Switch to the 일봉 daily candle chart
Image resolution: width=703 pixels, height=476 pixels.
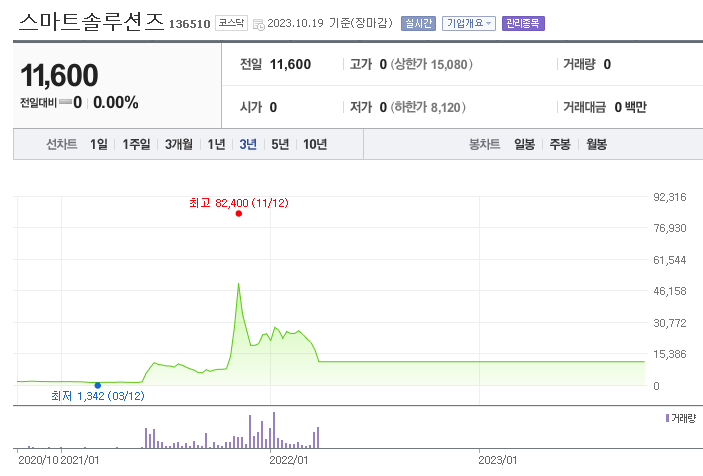524,144
